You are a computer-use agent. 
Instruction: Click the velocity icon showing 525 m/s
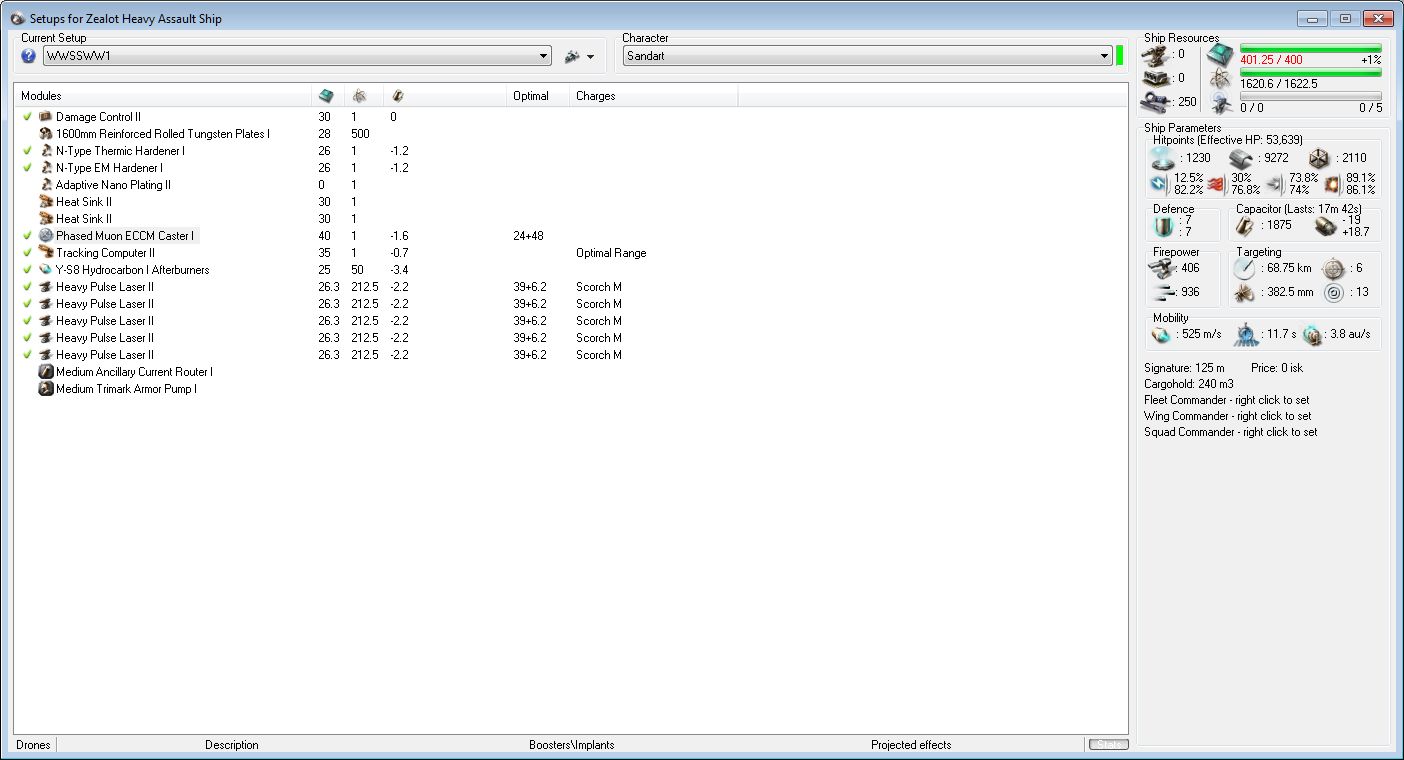pyautogui.click(x=1160, y=334)
